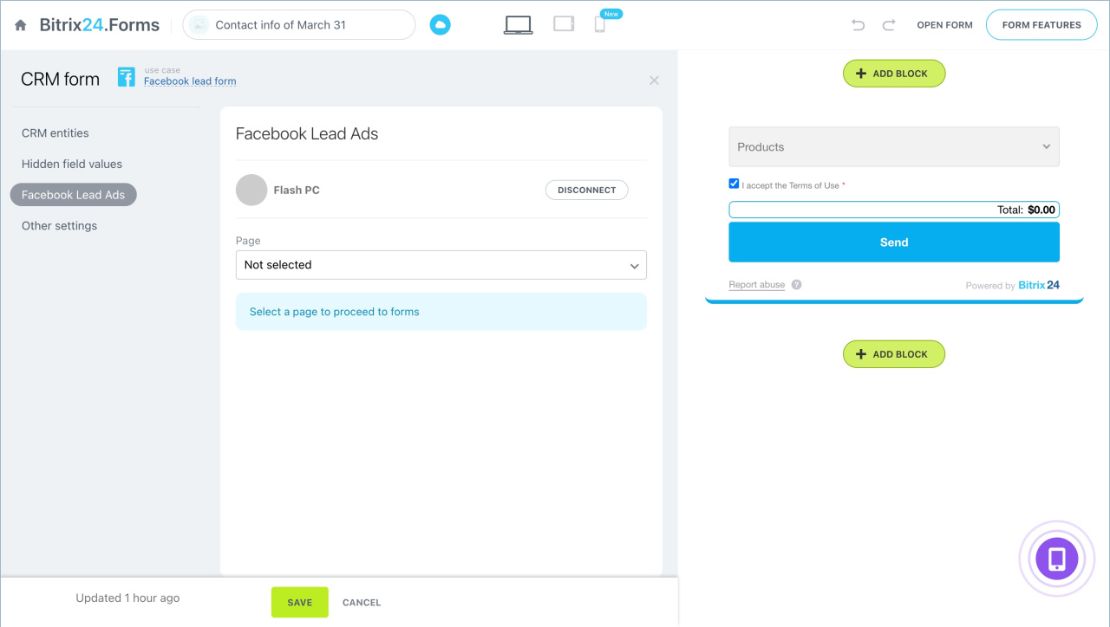Click the Send button
Viewport: 1110px width, 627px height.
click(894, 242)
